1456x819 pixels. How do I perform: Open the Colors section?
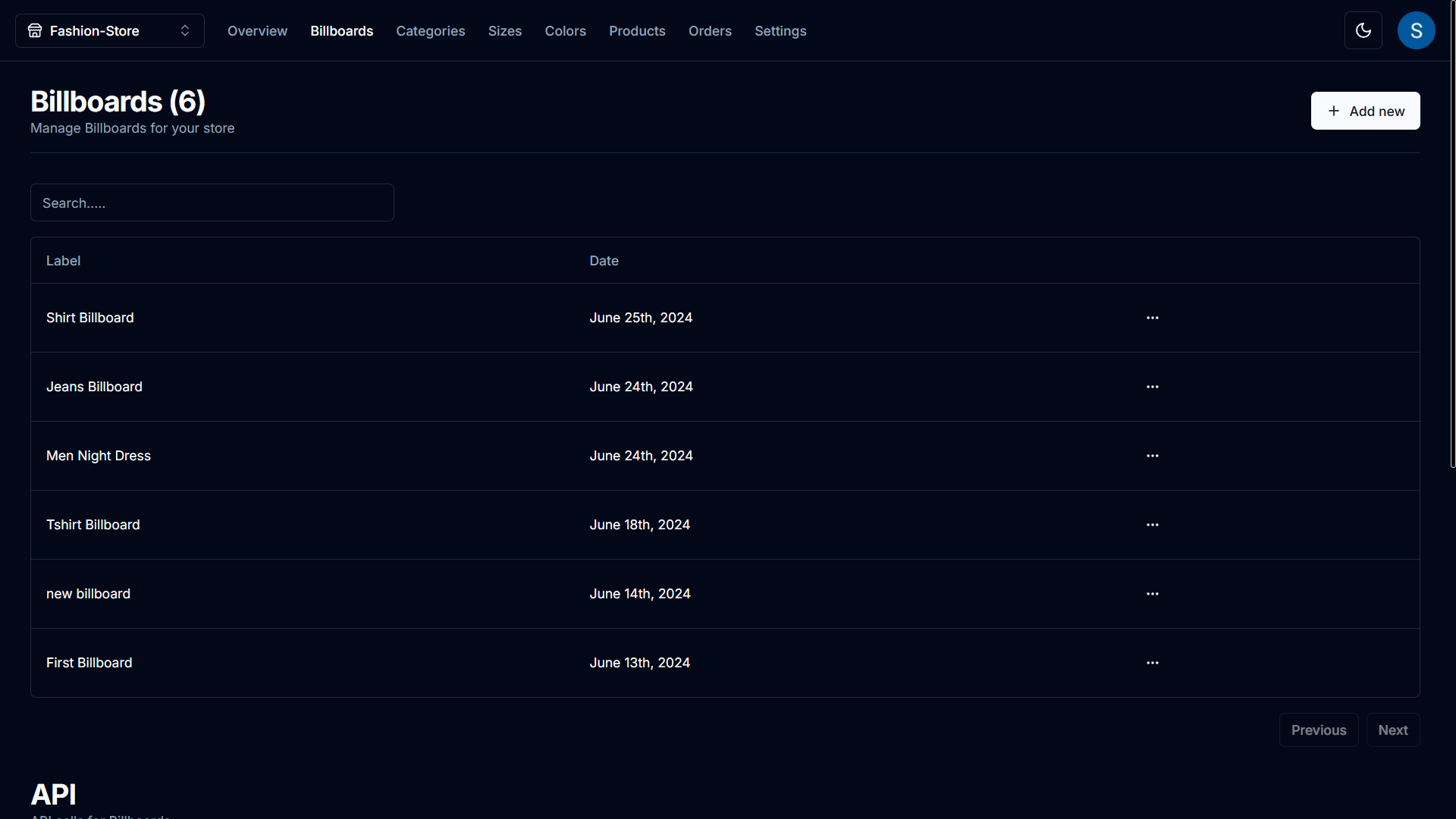tap(565, 31)
